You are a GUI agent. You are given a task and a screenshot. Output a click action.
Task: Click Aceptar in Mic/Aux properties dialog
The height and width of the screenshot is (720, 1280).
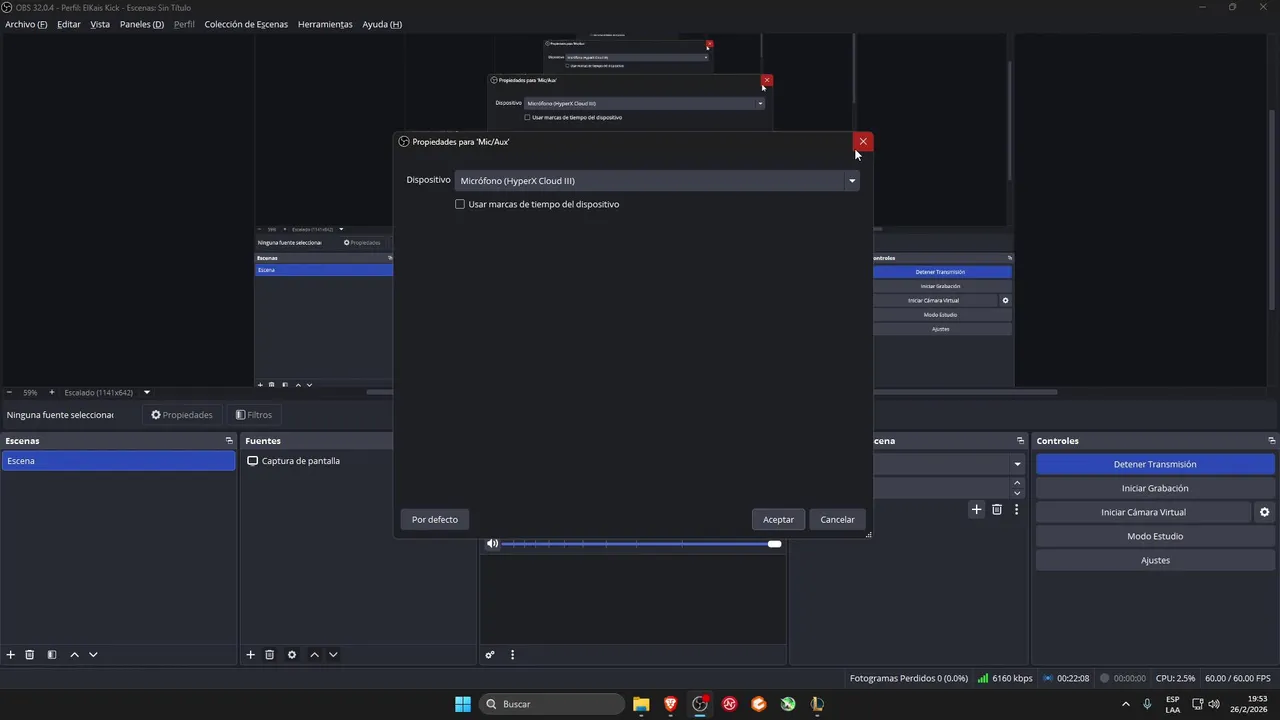click(778, 520)
